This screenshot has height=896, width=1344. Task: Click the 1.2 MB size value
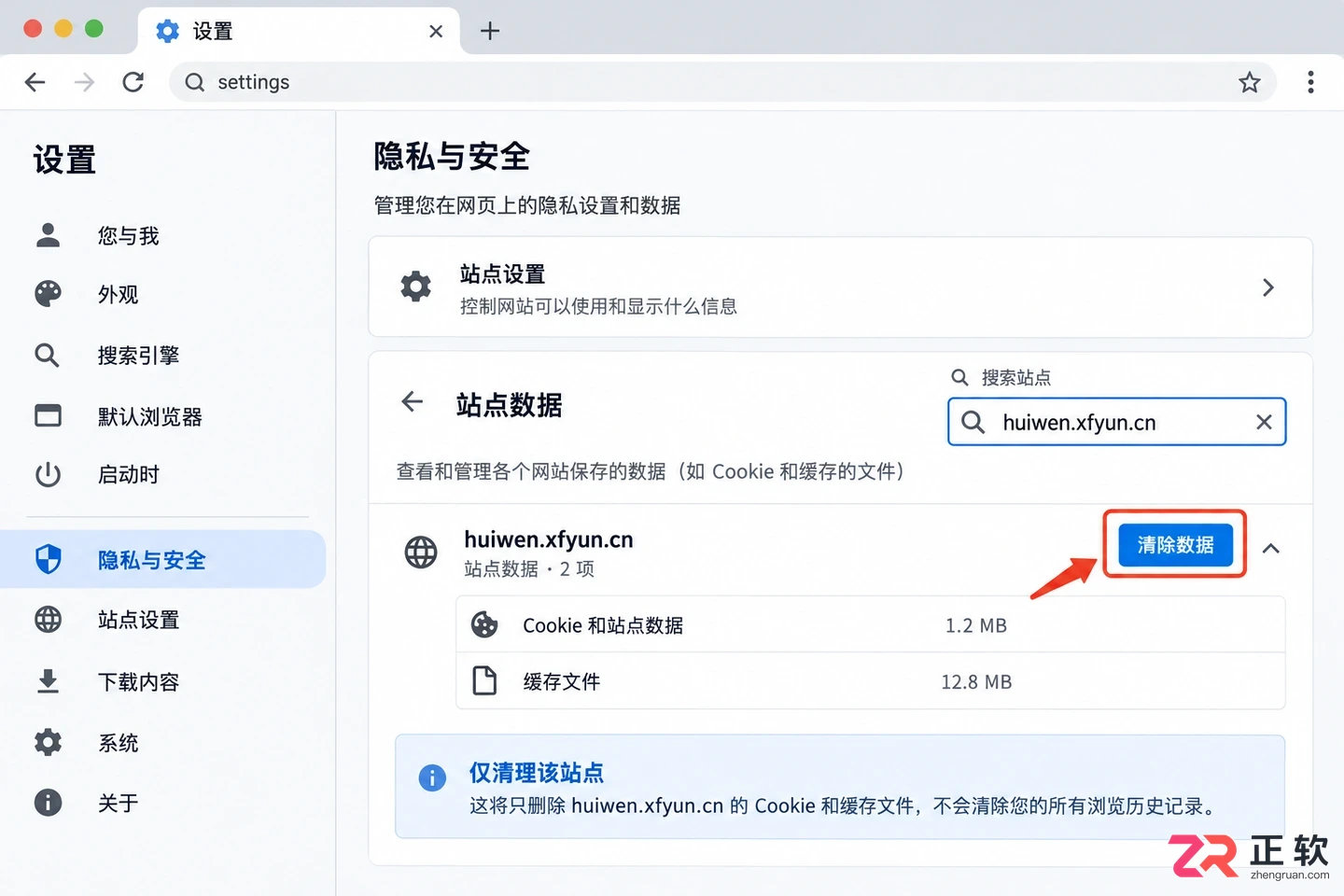[975, 625]
